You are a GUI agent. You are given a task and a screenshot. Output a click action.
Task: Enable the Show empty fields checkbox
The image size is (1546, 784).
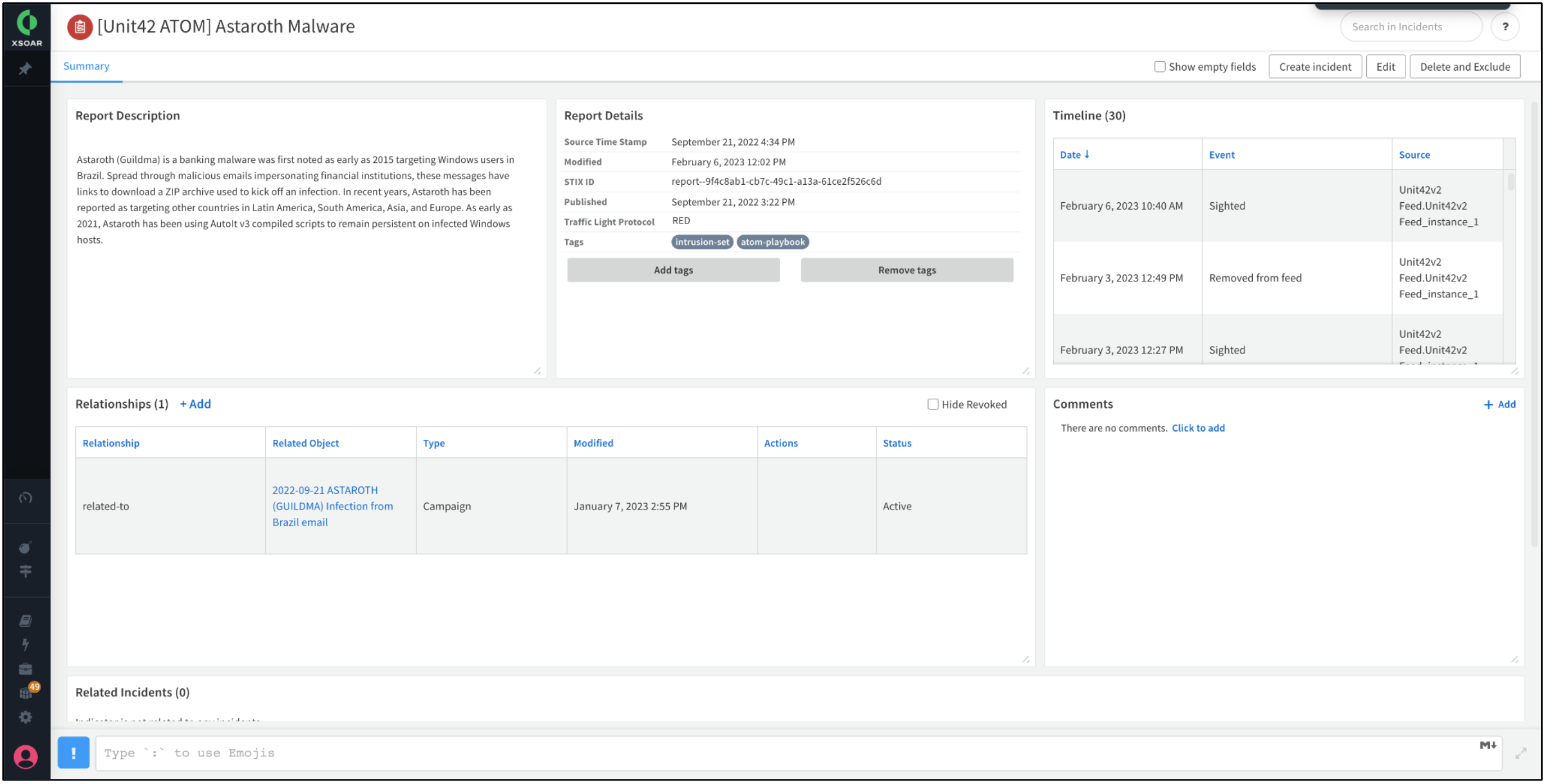click(1159, 67)
